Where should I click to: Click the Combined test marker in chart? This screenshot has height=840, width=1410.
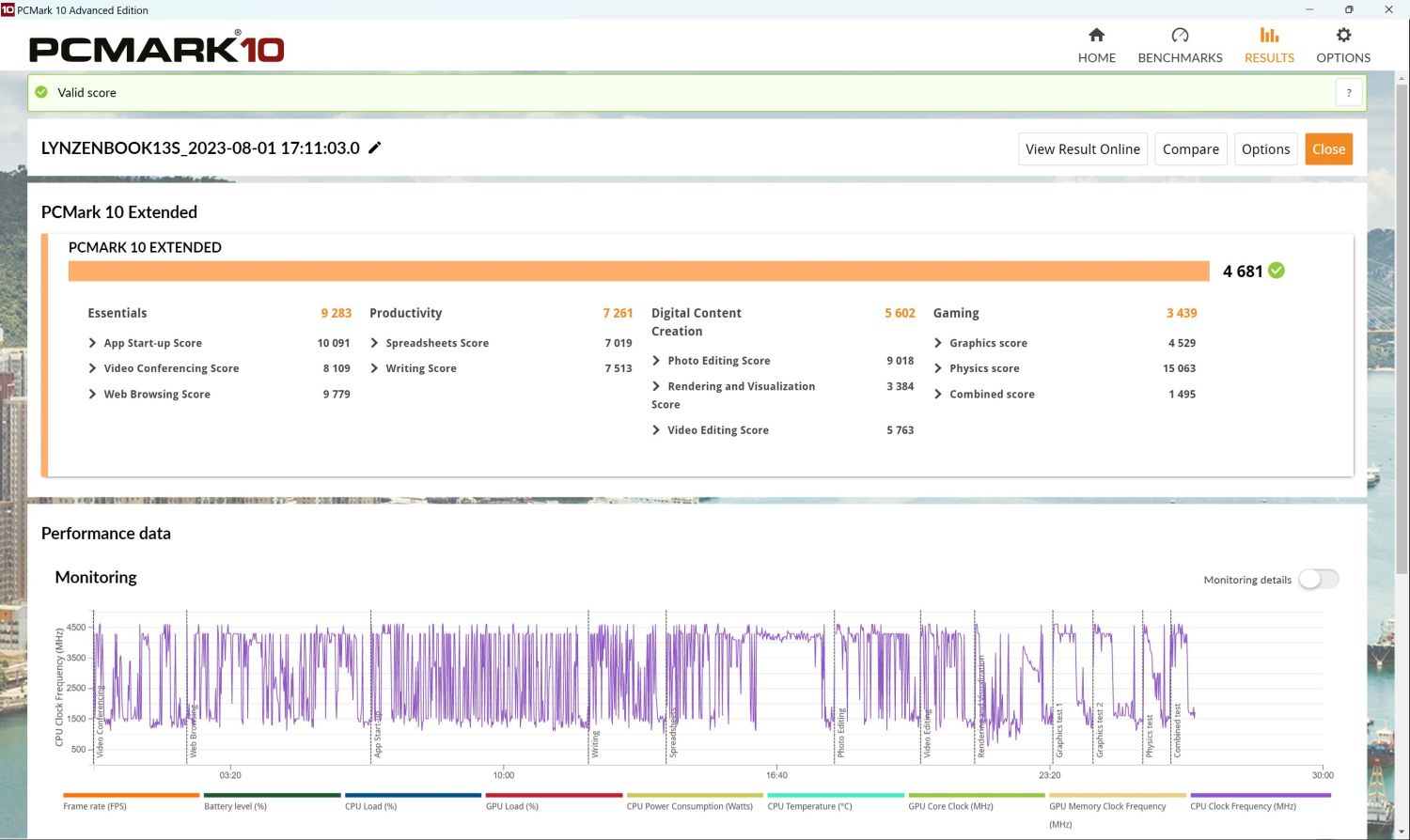click(1177, 730)
